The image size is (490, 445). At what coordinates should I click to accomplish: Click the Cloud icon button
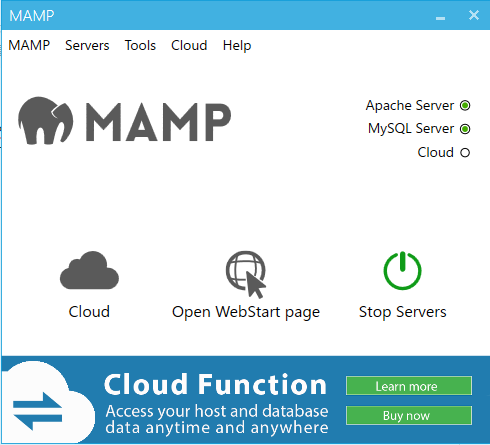(x=89, y=270)
